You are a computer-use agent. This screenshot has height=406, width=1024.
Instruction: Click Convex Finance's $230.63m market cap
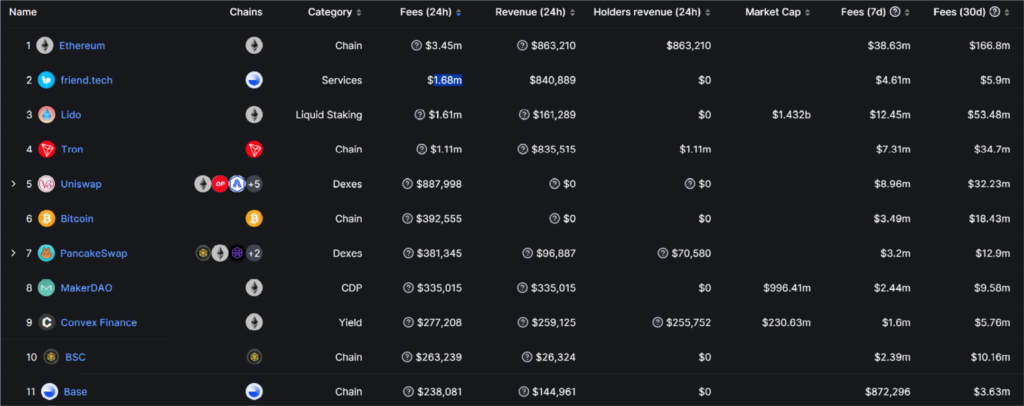786,322
